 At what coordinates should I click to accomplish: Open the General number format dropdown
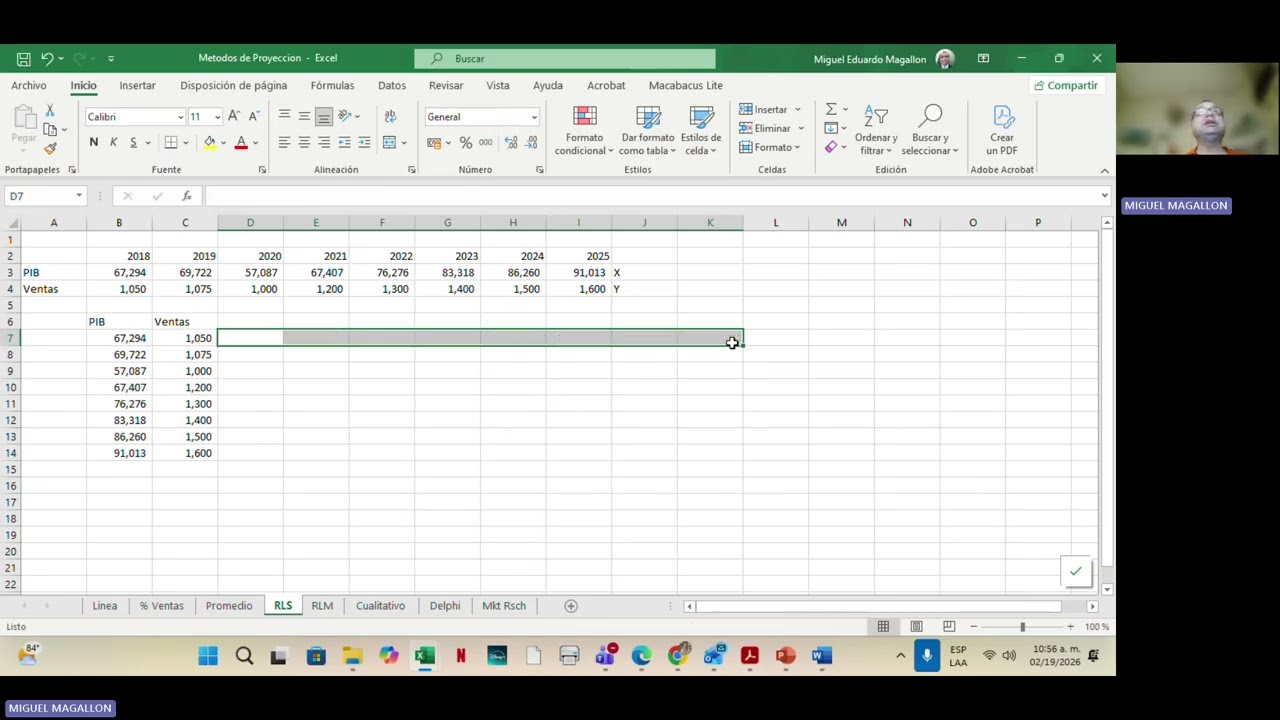click(x=534, y=117)
